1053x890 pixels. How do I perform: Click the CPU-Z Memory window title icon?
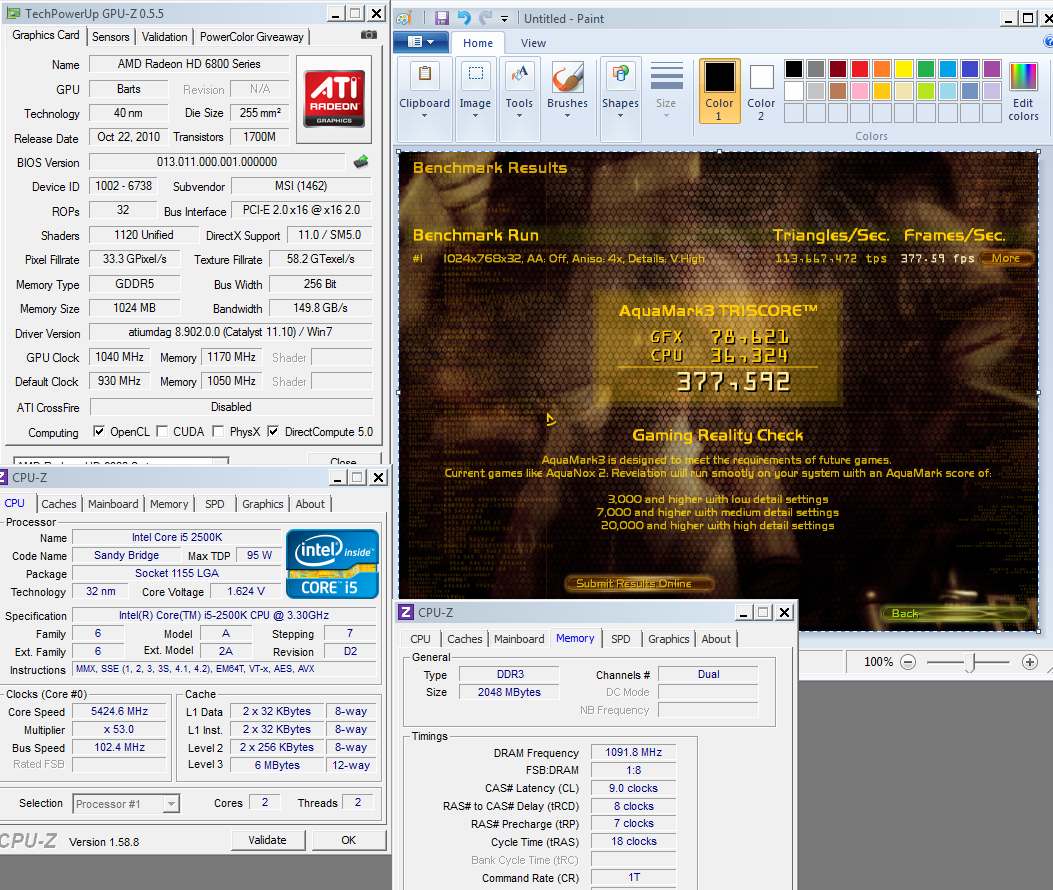click(x=406, y=612)
